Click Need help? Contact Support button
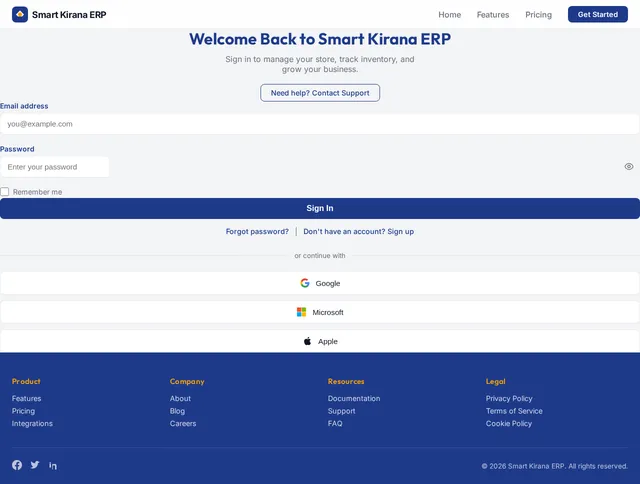Screen dimensions: 640x484 pos(320,93)
